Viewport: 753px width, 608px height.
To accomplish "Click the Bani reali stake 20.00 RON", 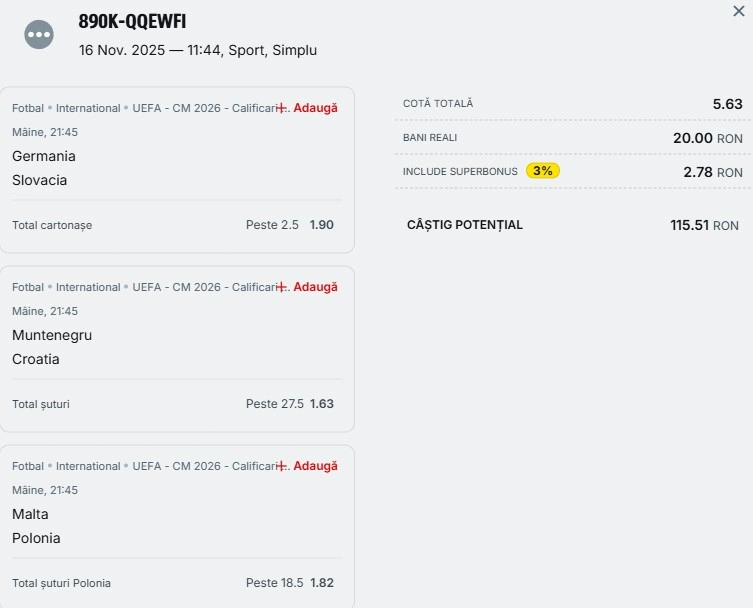I will coord(707,138).
